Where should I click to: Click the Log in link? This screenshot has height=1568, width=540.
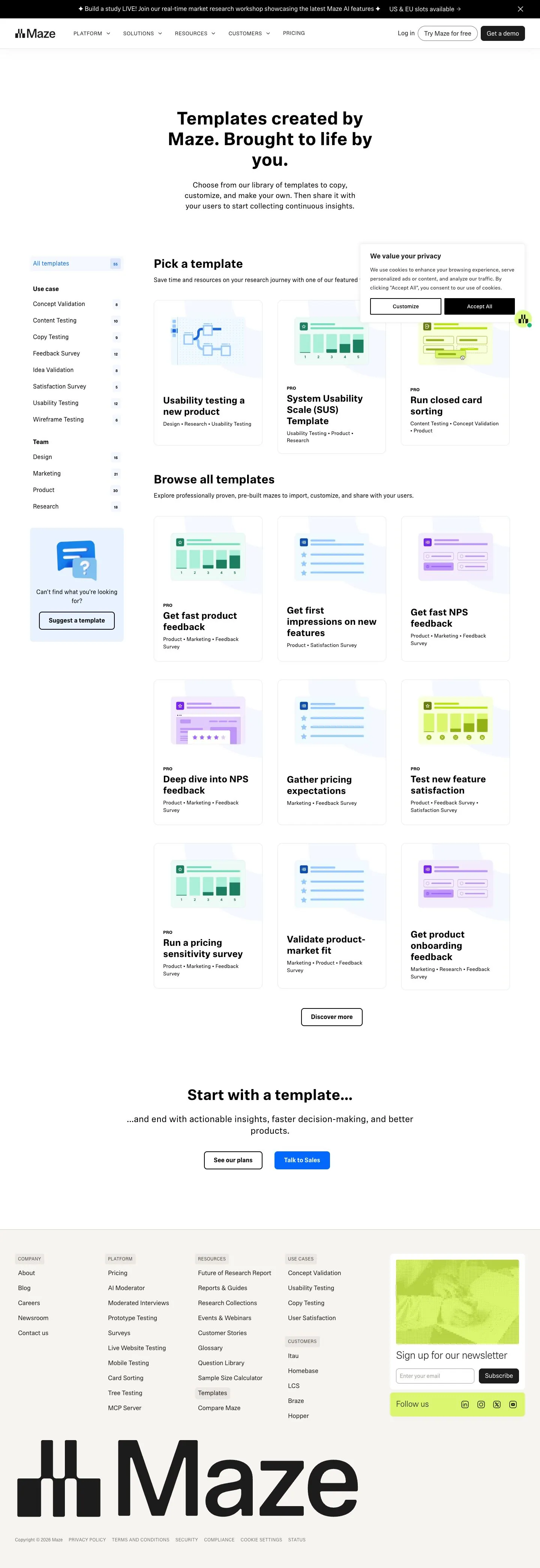(406, 33)
